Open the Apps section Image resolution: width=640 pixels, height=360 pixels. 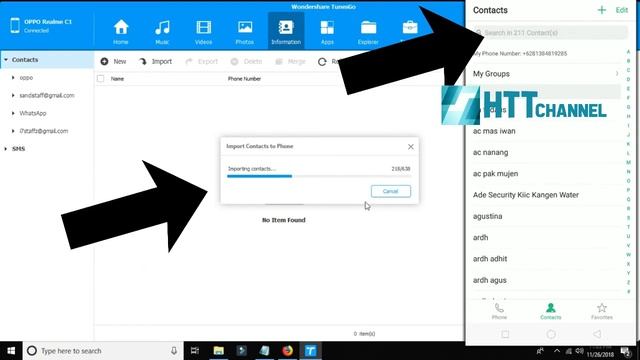click(x=327, y=31)
